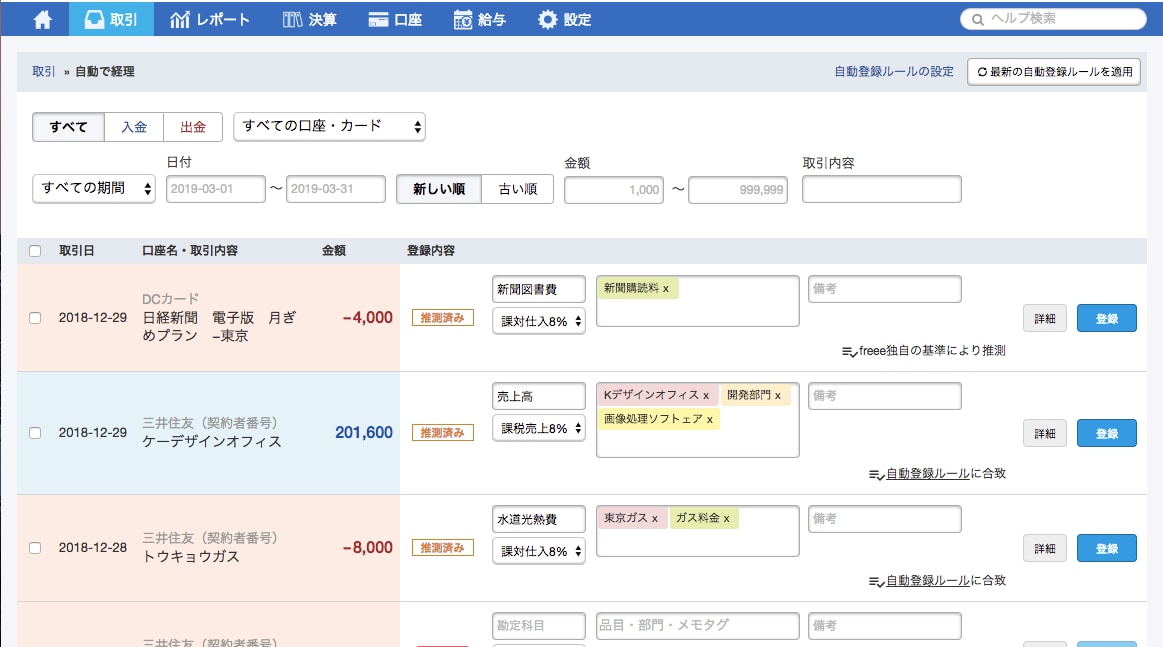
Task: Open the レポート menu
Action: [210, 19]
